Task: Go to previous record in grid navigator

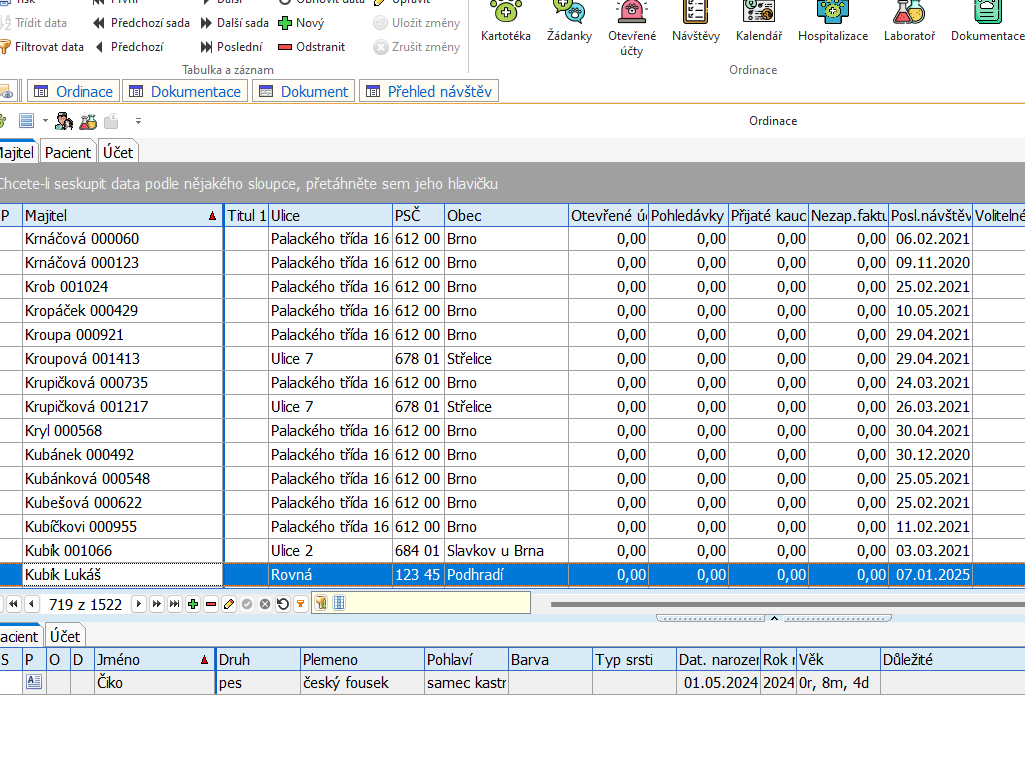Action: (31, 604)
